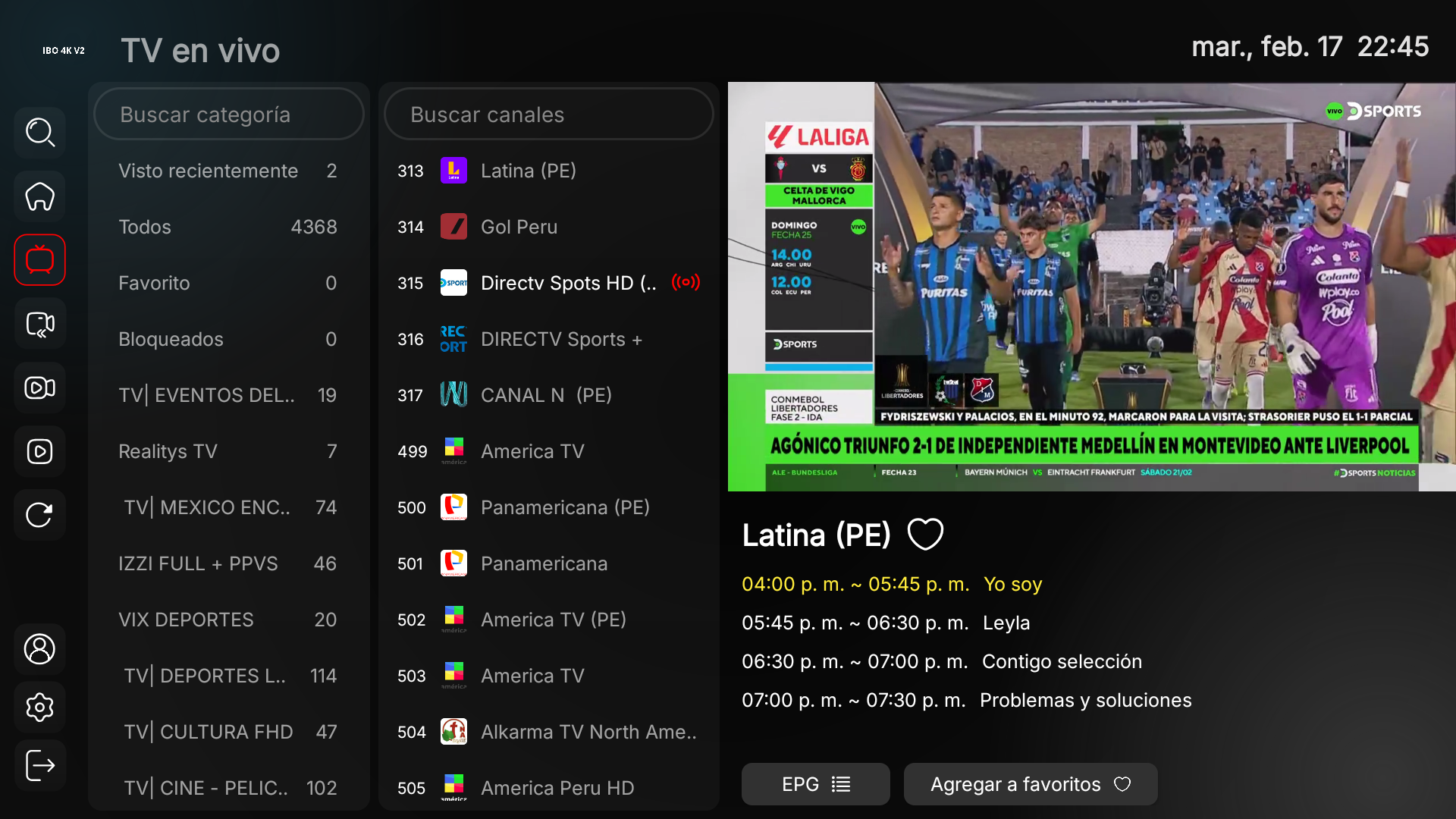The width and height of the screenshot is (1456, 819).
Task: Go to Home via sidebar icon
Action: [39, 196]
